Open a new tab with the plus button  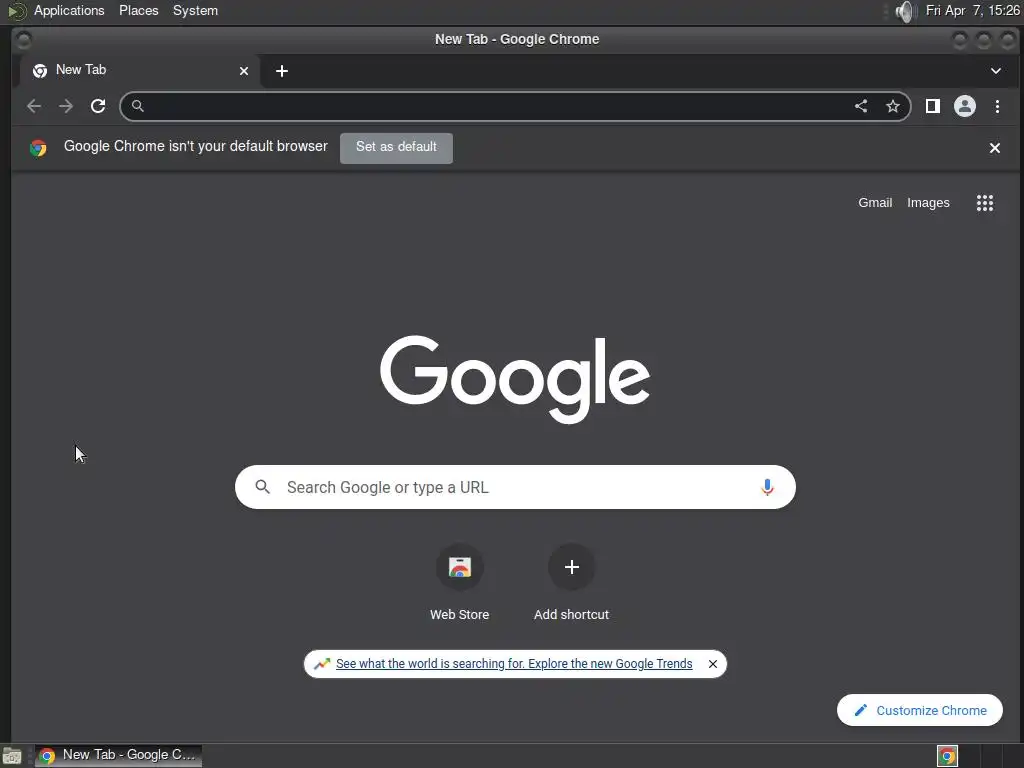[282, 71]
